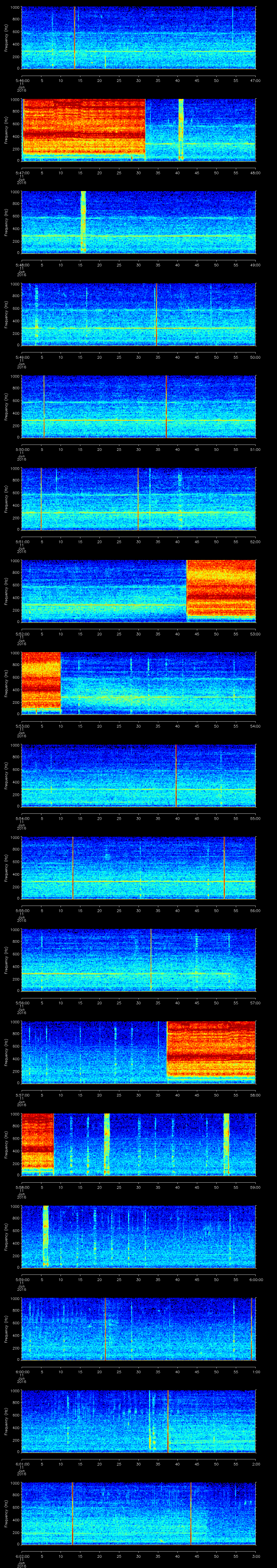Image resolution: width=277 pixels, height=1568 pixels.
Task: Select the red noise block in 5:52 spectrogram
Action: pos(220,590)
